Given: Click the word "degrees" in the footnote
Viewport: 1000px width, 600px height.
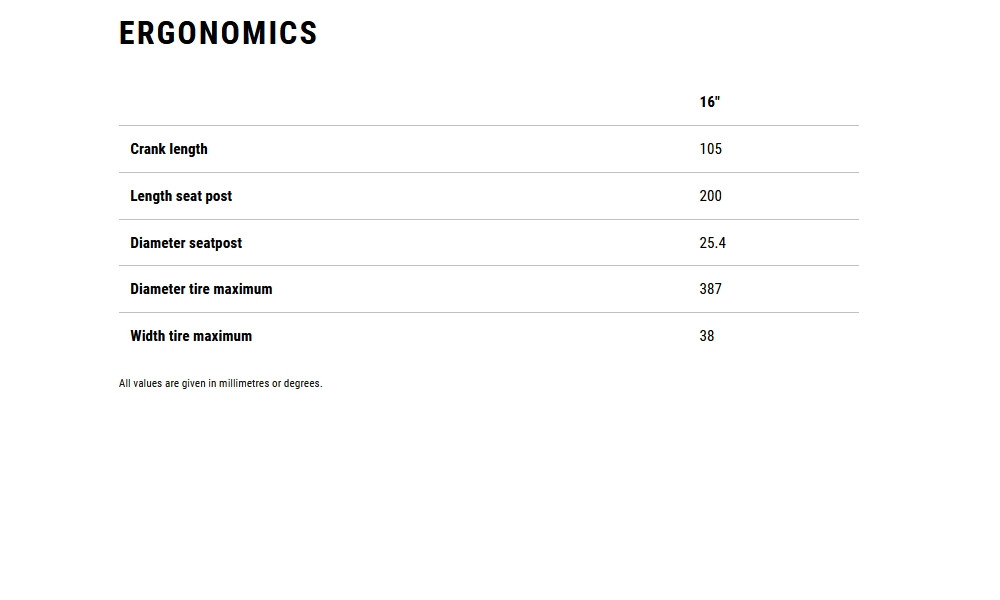Looking at the screenshot, I should 302,383.
